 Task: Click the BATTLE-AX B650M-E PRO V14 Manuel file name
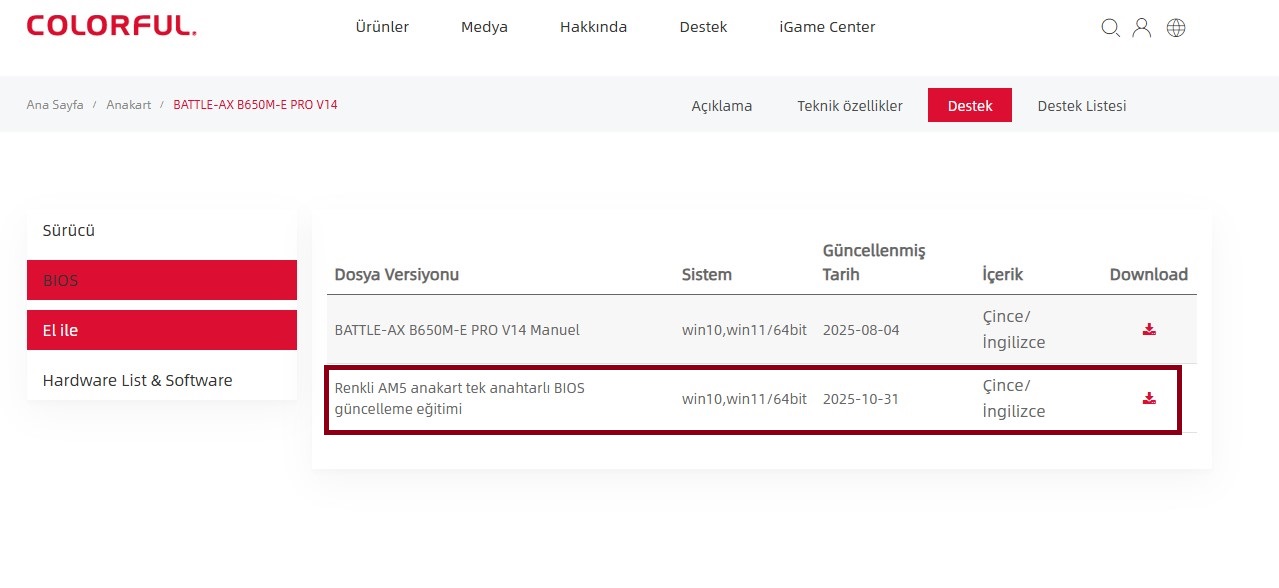click(457, 329)
